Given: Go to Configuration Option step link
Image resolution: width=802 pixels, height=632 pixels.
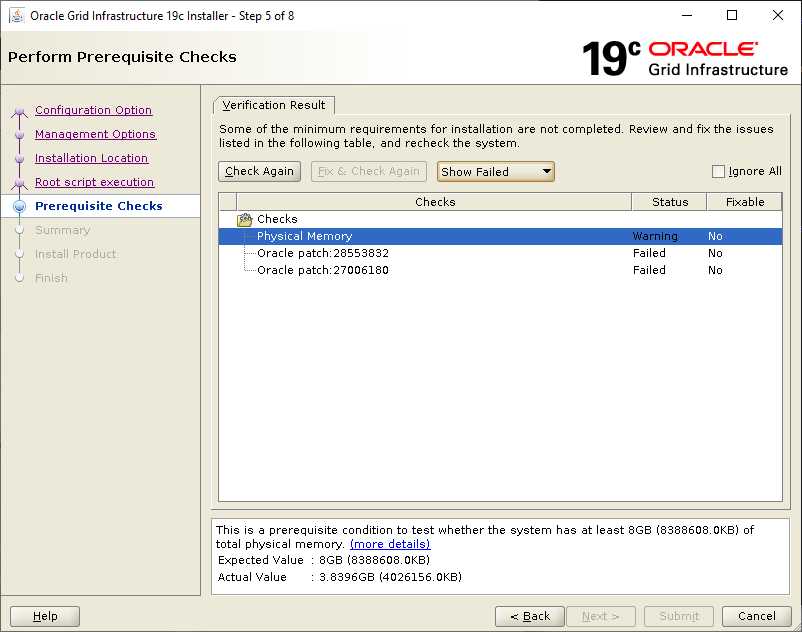Looking at the screenshot, I should point(93,110).
